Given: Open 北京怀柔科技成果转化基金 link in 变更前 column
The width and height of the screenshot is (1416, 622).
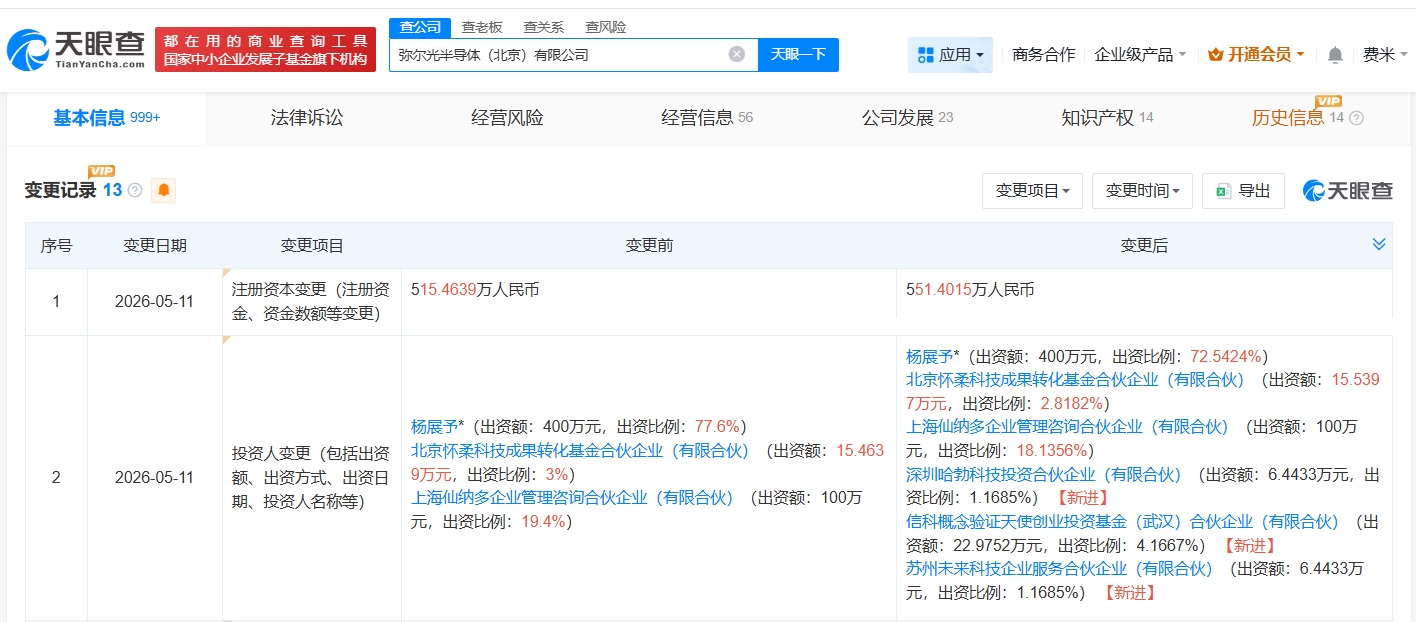Looking at the screenshot, I should pos(580,450).
